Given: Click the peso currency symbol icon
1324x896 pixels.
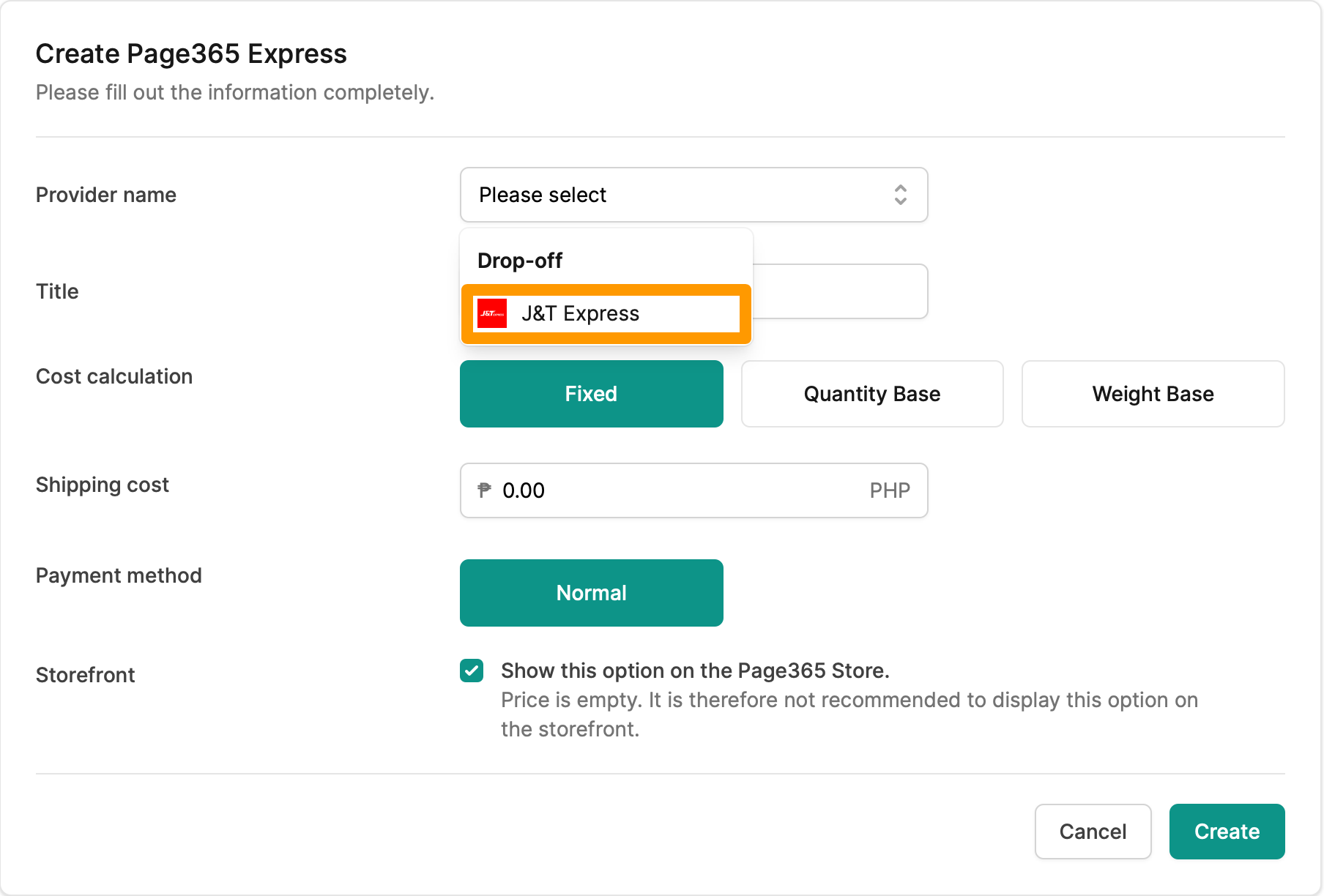Looking at the screenshot, I should click(x=484, y=490).
